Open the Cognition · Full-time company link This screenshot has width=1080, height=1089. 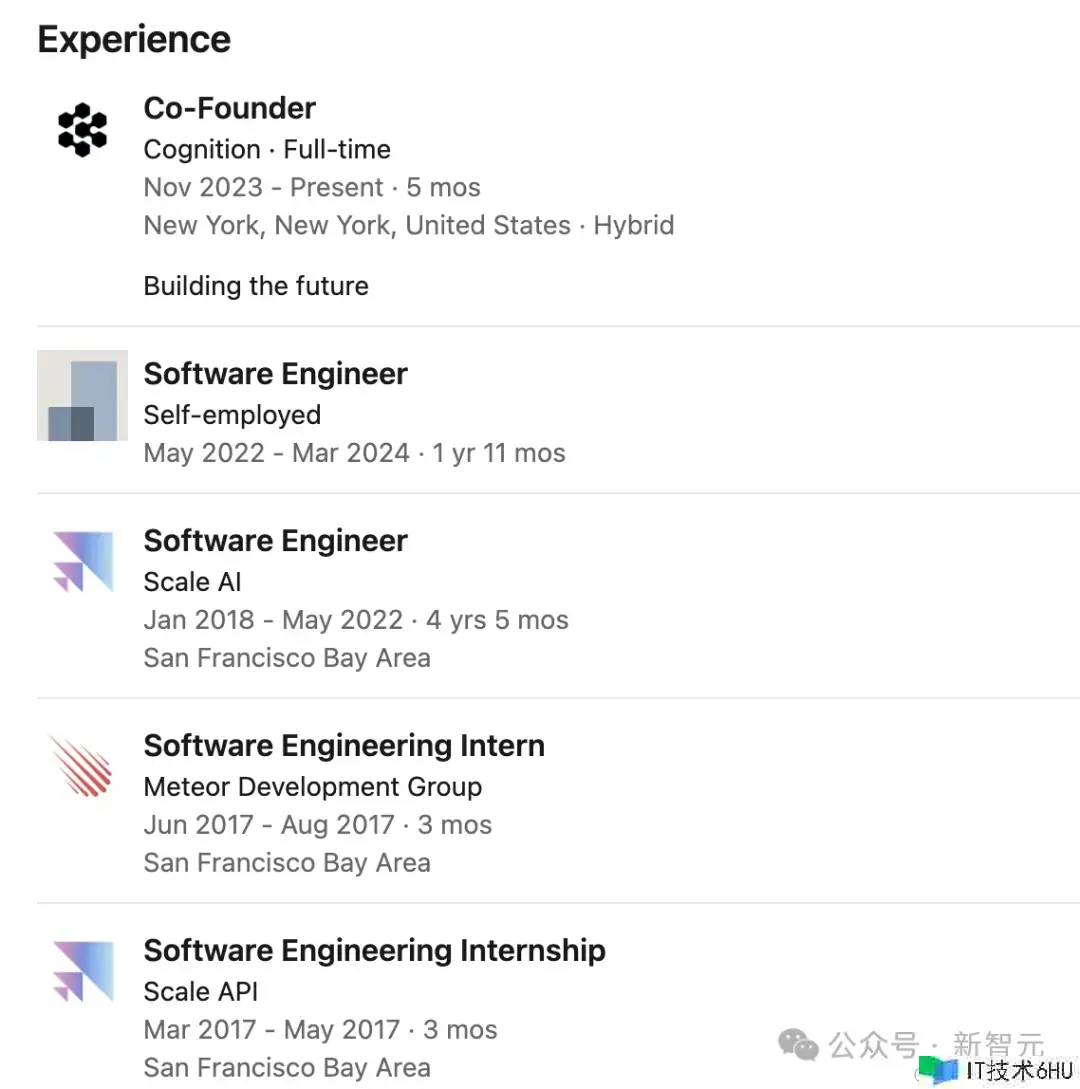[x=267, y=150]
